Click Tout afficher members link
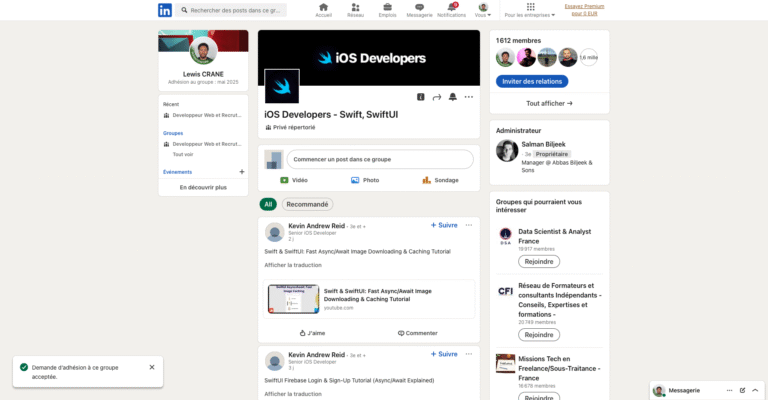Viewport: 768px width, 400px height. (549, 103)
